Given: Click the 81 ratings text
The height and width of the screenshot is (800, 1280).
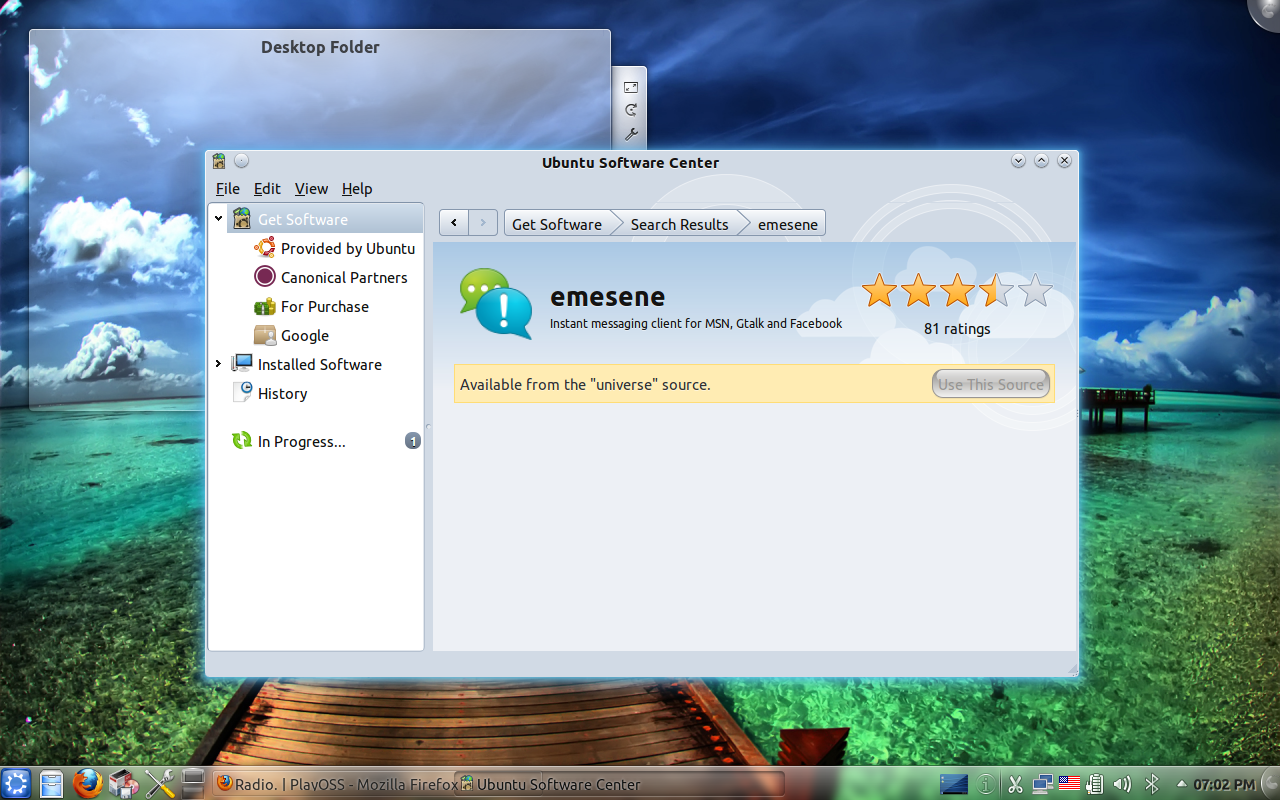Looking at the screenshot, I should click(x=957, y=329).
